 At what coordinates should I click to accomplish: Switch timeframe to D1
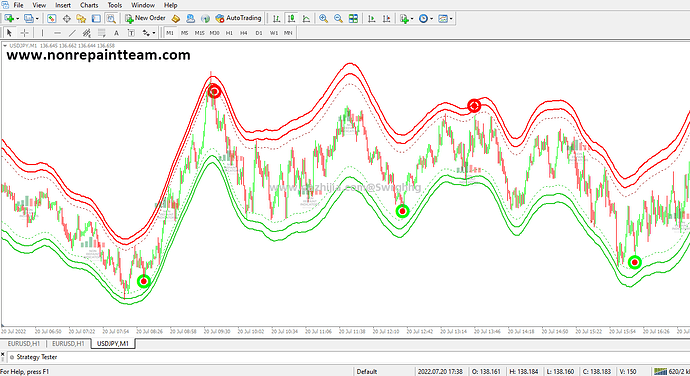coord(259,33)
